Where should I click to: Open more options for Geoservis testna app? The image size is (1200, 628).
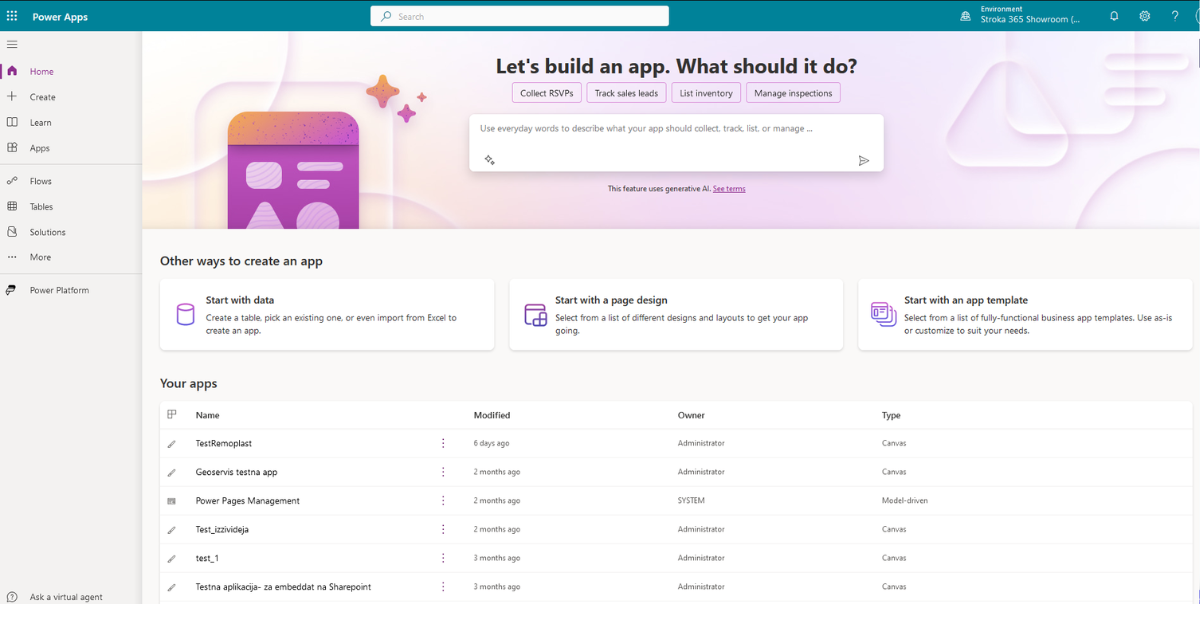(443, 472)
